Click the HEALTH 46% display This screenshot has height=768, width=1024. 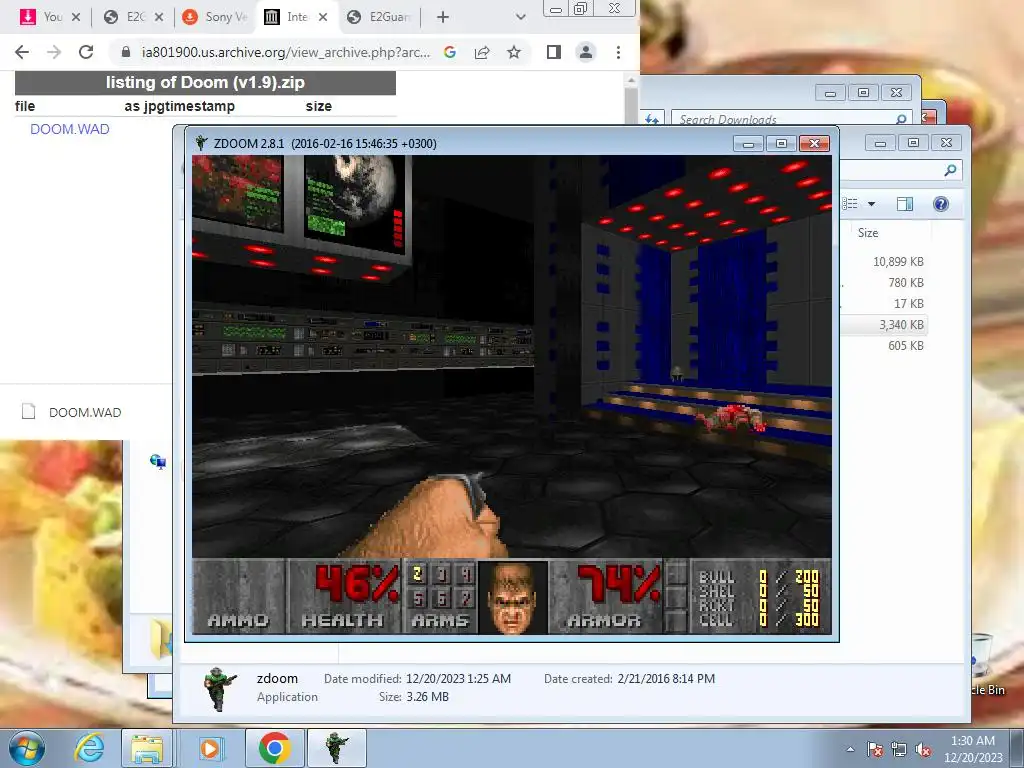pos(344,596)
